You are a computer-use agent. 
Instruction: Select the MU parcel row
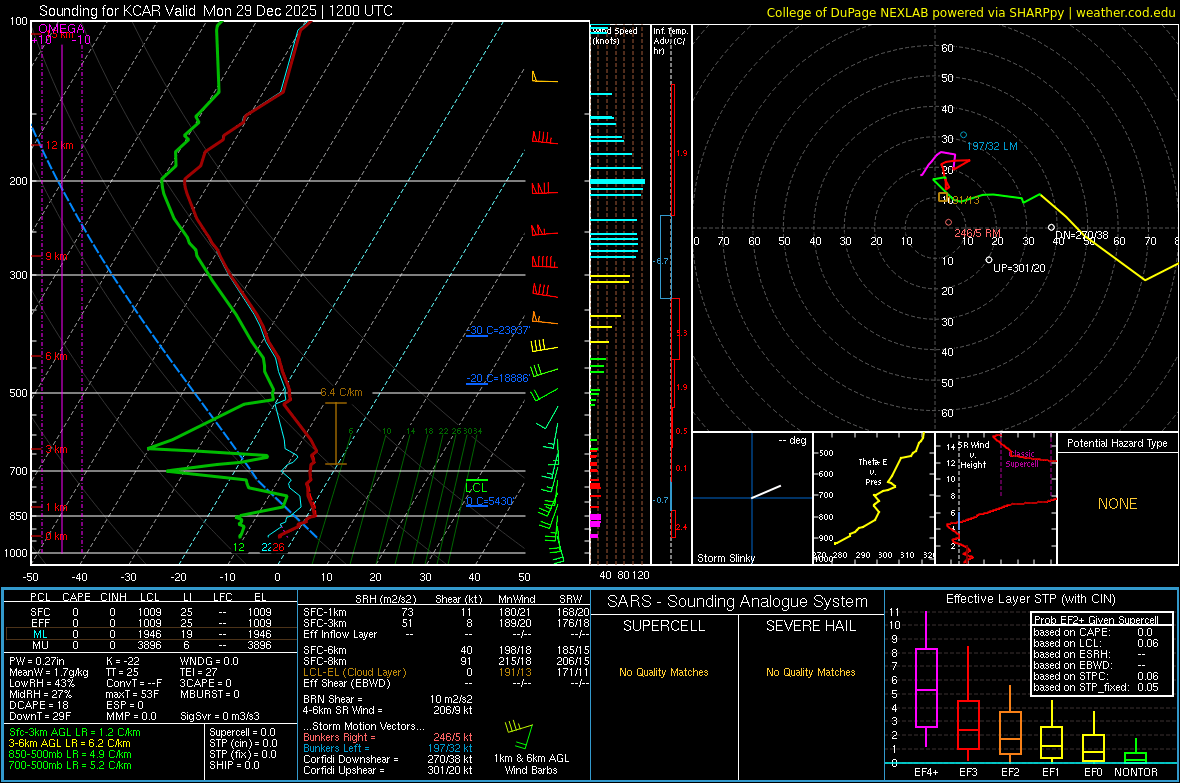click(151, 644)
